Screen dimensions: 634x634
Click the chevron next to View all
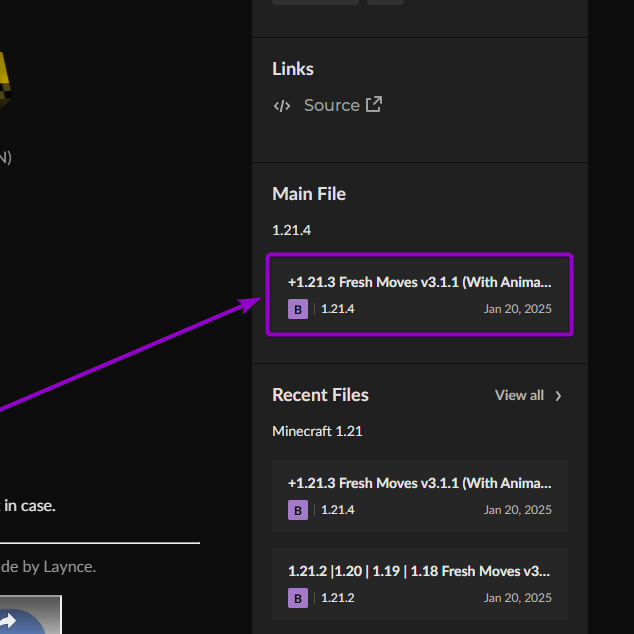pyautogui.click(x=558, y=396)
